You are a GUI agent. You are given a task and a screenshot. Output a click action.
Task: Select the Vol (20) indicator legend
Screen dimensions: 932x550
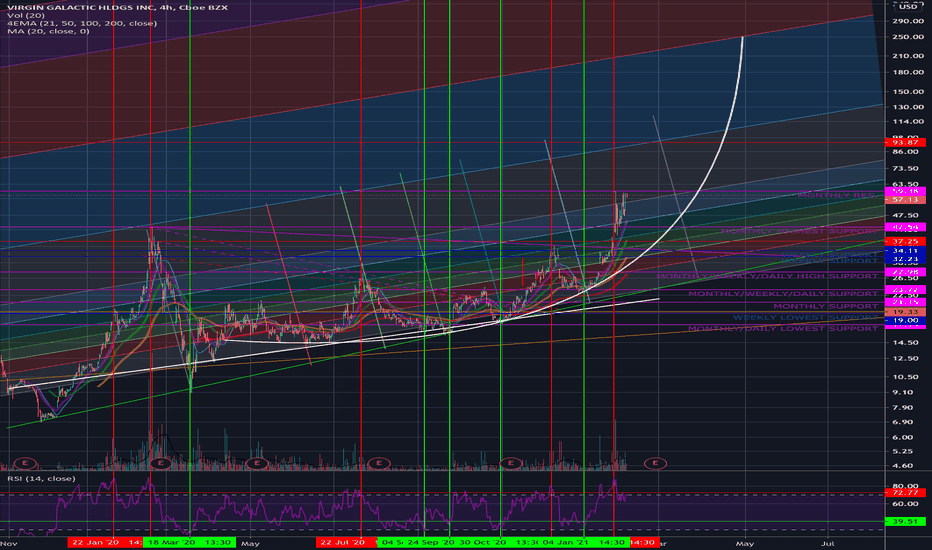26,15
